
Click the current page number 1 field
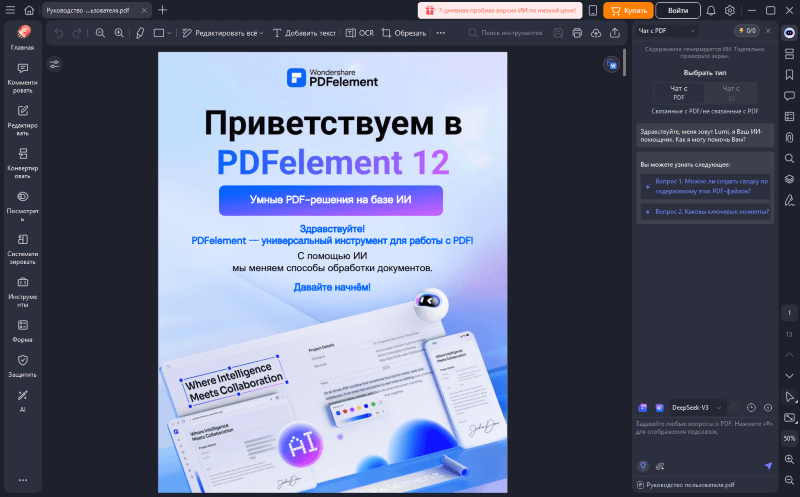789,313
